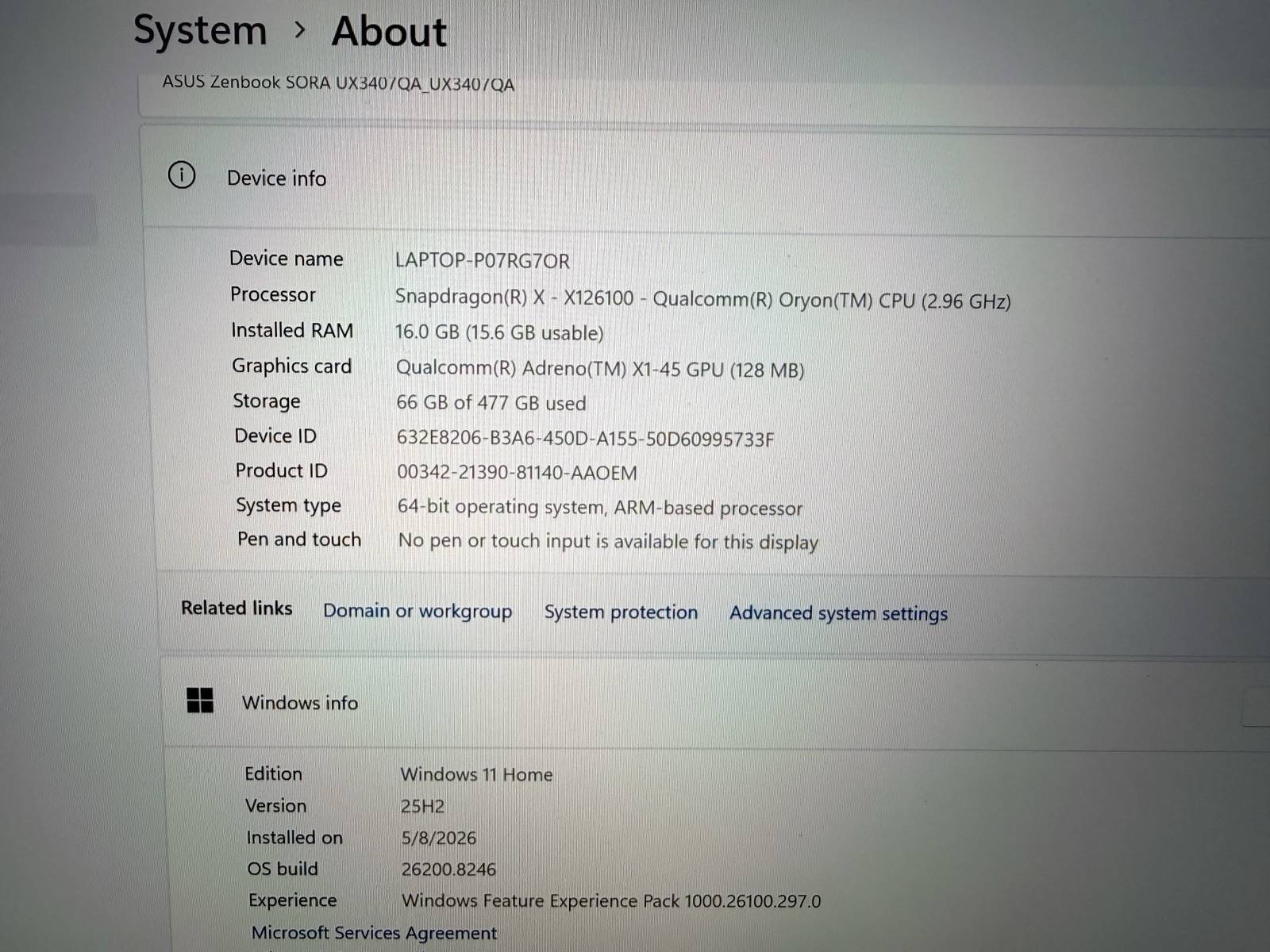Open Microsoft Services Agreement link
The width and height of the screenshot is (1270, 952).
374,933
